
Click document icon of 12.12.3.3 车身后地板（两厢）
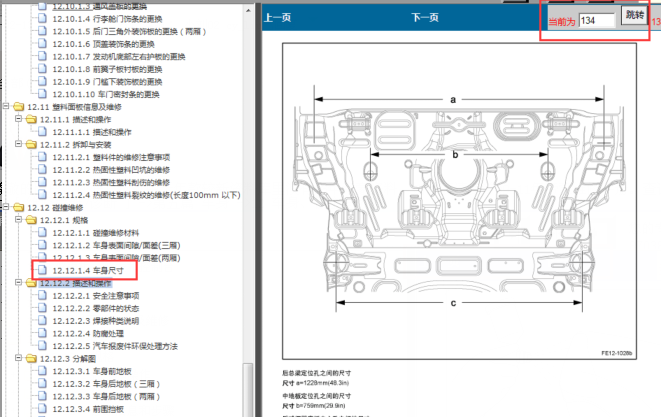[x=42, y=396]
